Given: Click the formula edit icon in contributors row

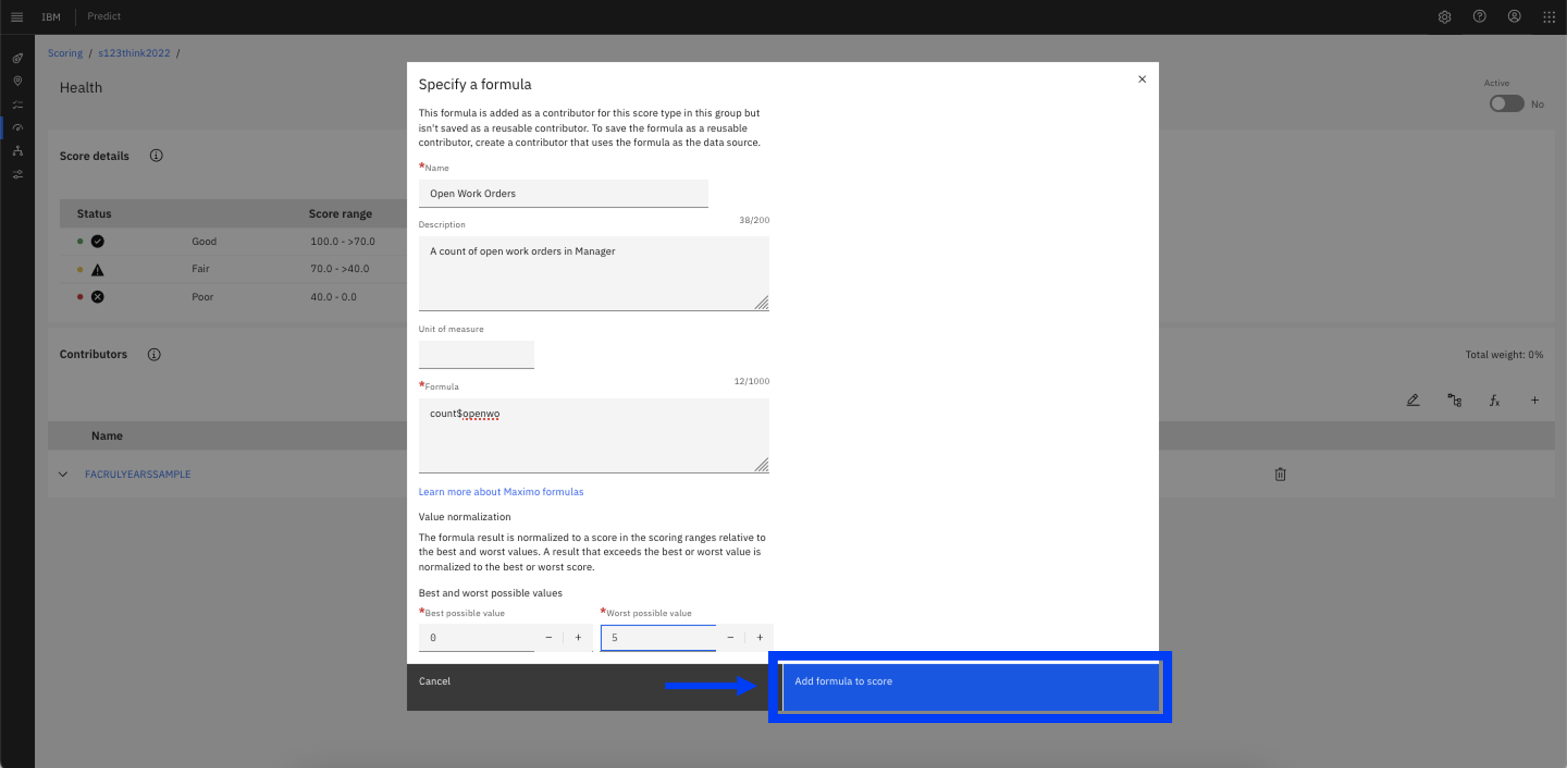Looking at the screenshot, I should pyautogui.click(x=1496, y=400).
